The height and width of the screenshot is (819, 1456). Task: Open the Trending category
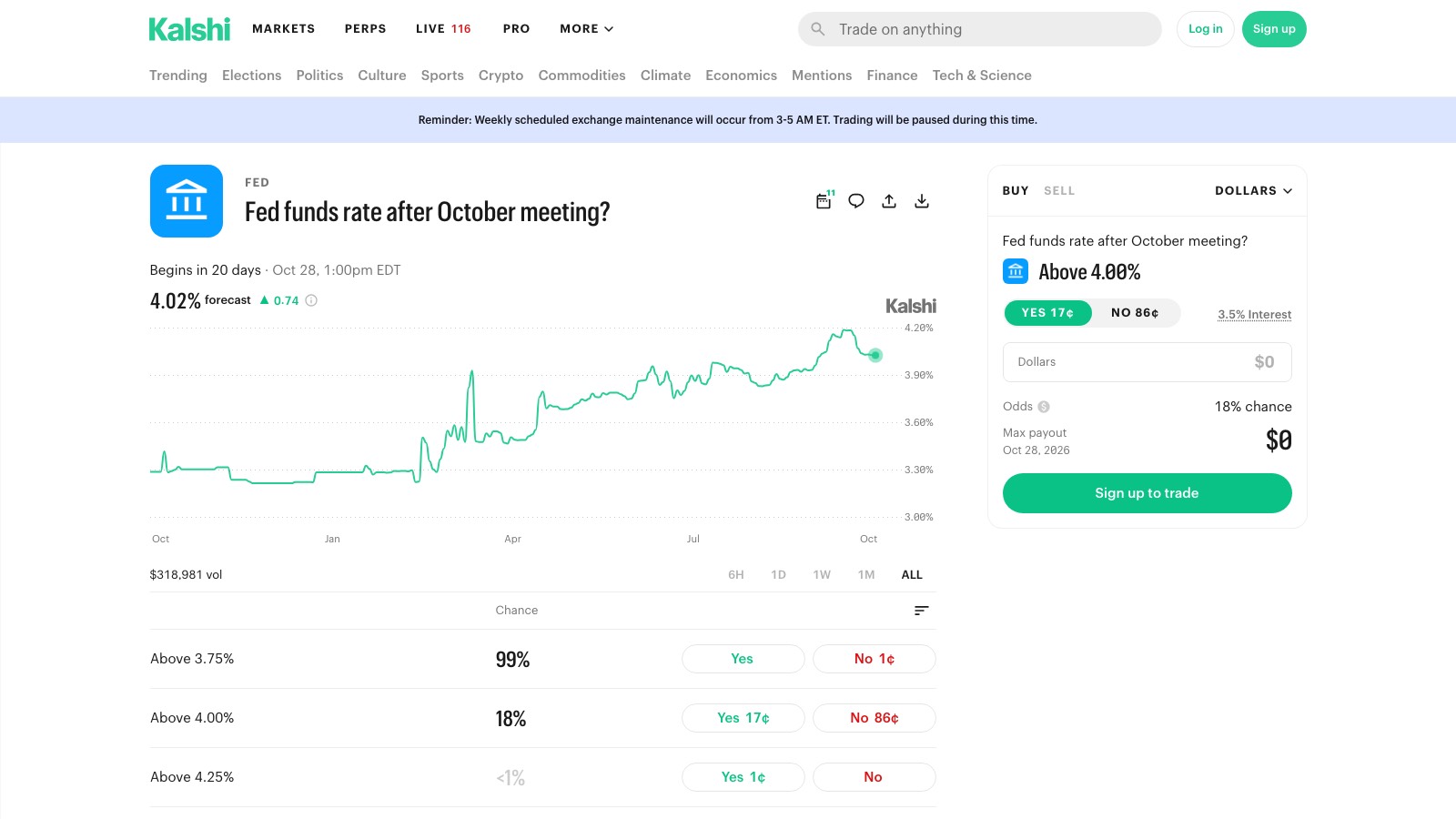pyautogui.click(x=178, y=76)
